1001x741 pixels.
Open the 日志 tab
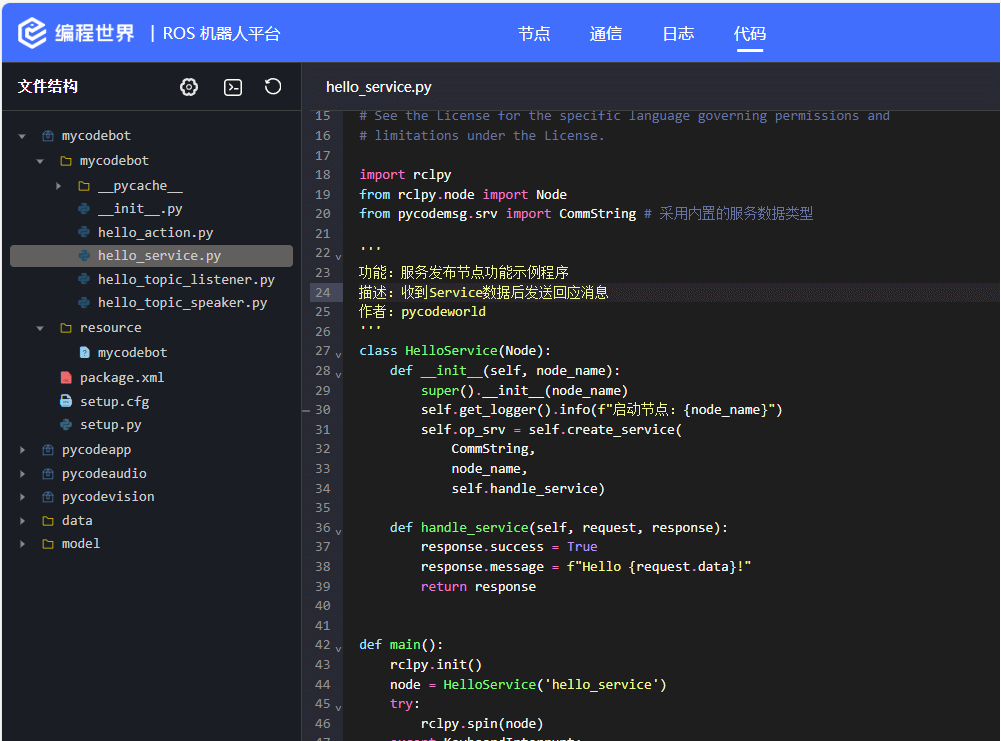pyautogui.click(x=678, y=34)
